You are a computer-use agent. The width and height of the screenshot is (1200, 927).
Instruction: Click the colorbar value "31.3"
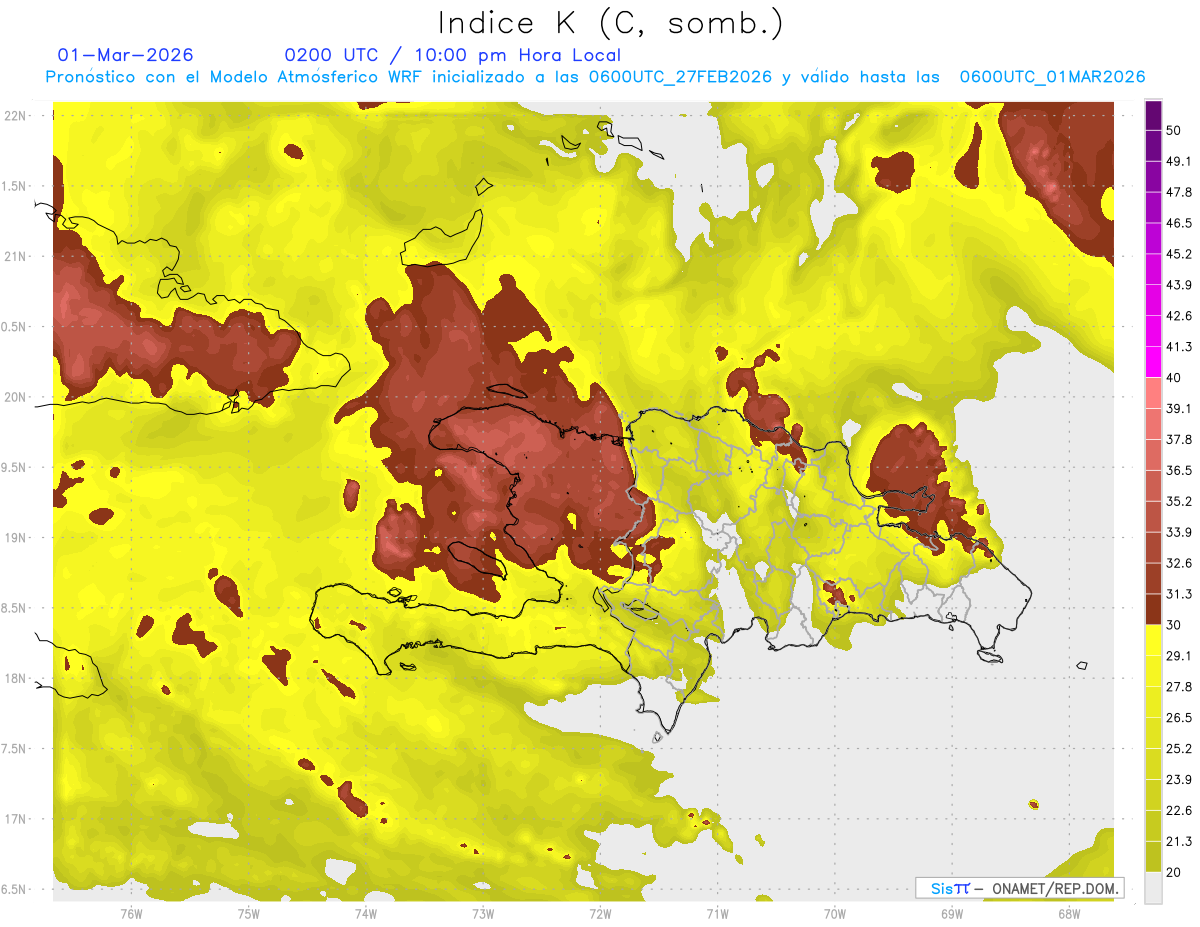point(1178,594)
